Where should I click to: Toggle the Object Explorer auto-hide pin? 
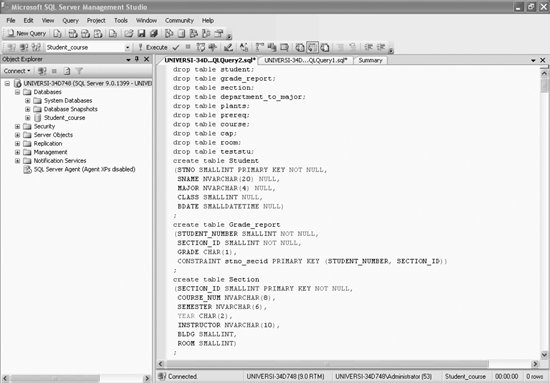coord(137,59)
